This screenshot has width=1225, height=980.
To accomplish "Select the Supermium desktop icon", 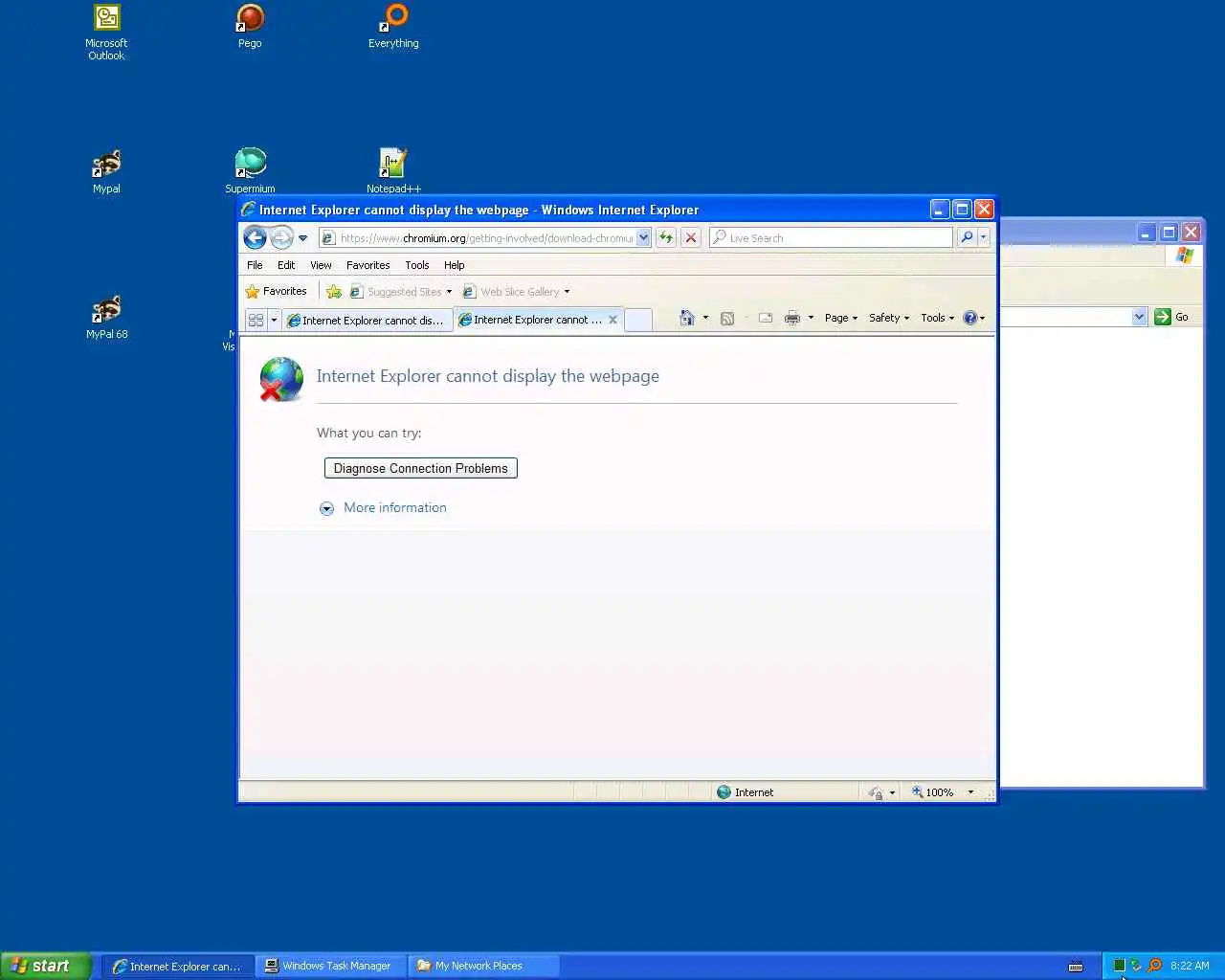I will tap(250, 172).
